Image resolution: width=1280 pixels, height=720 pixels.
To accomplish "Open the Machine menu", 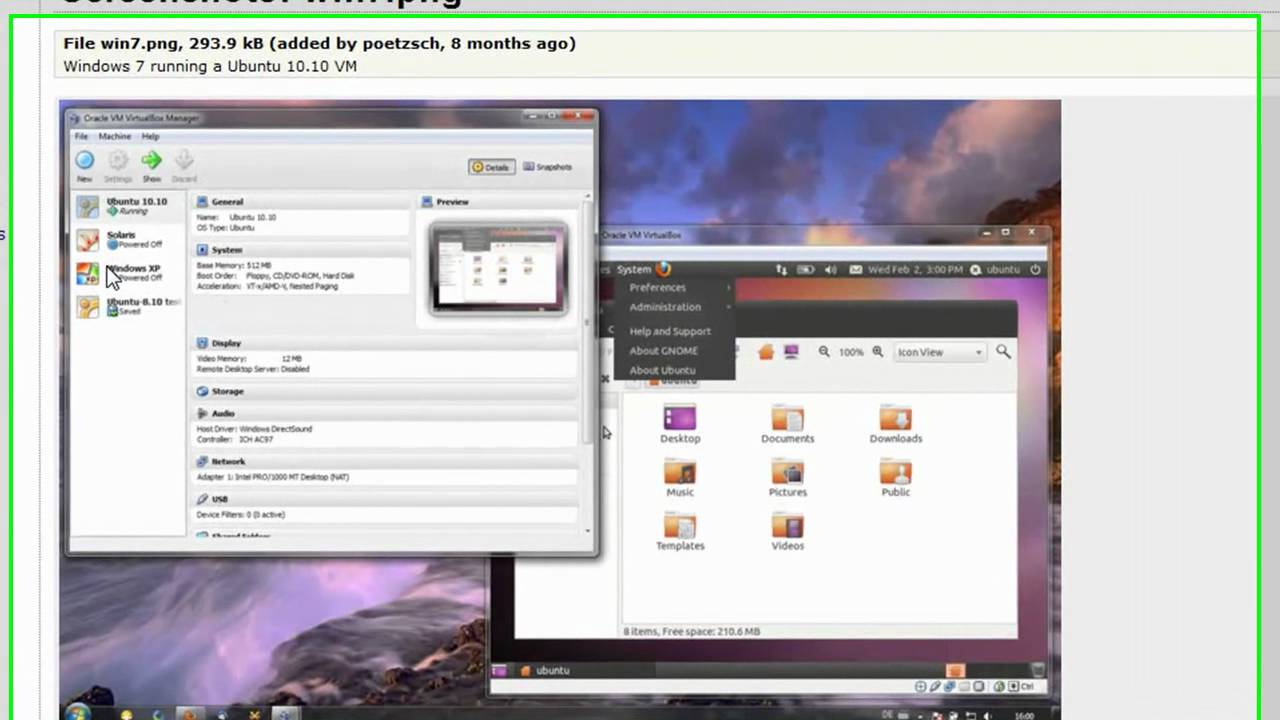I will [114, 136].
